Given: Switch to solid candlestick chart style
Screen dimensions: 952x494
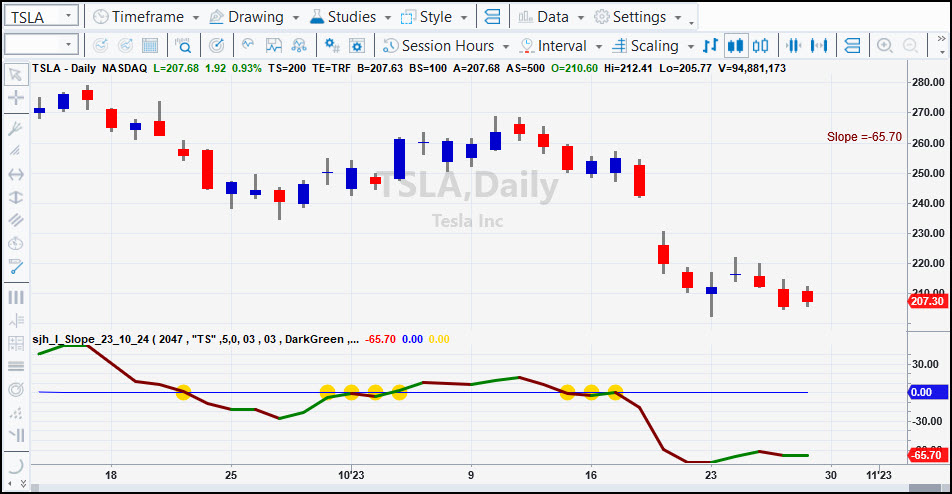Looking at the screenshot, I should coord(735,46).
